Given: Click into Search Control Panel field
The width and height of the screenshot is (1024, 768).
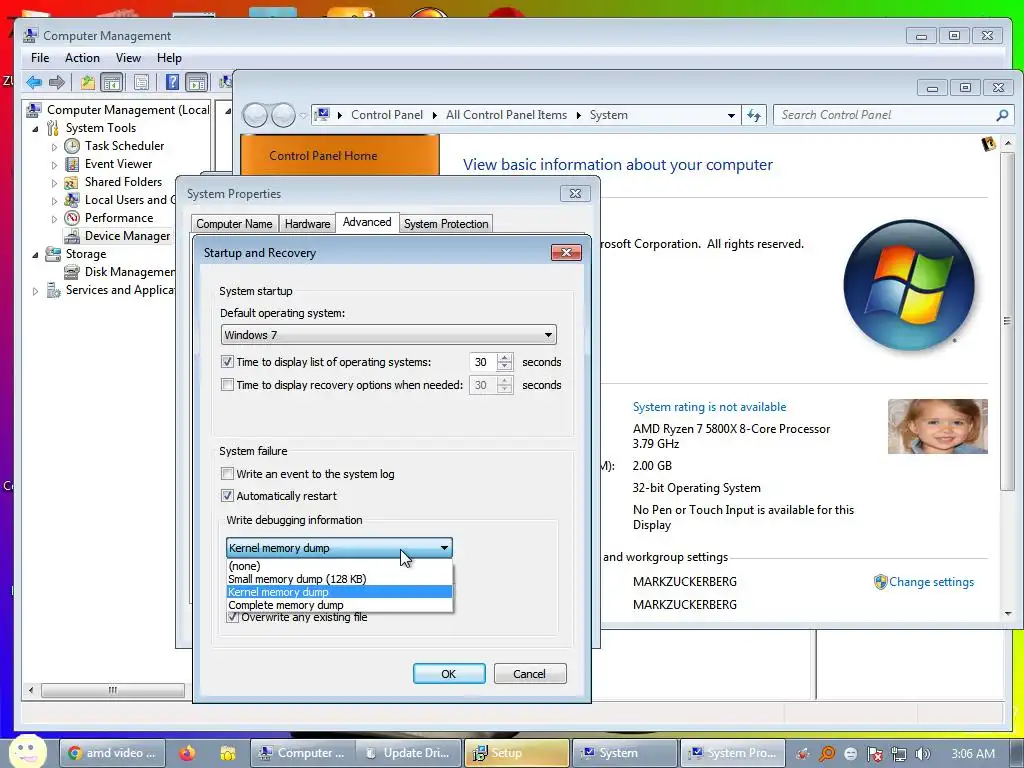Looking at the screenshot, I should point(886,116).
